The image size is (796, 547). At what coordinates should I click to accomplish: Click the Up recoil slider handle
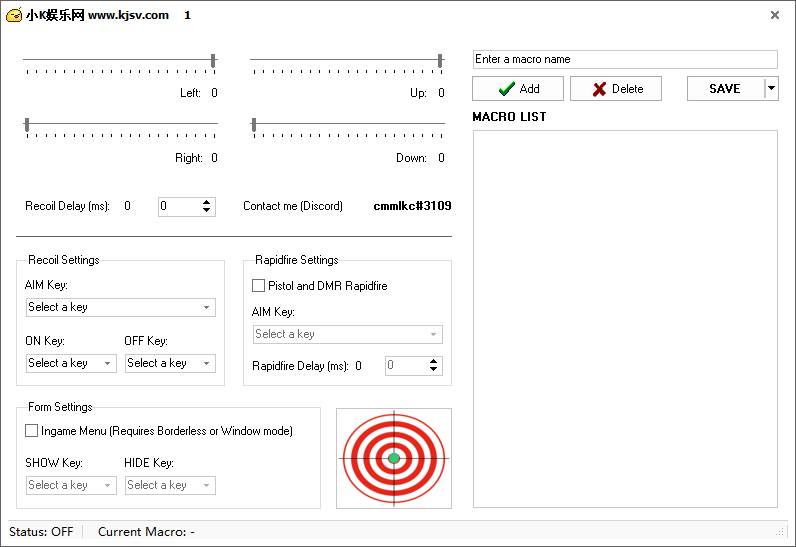click(x=440, y=61)
